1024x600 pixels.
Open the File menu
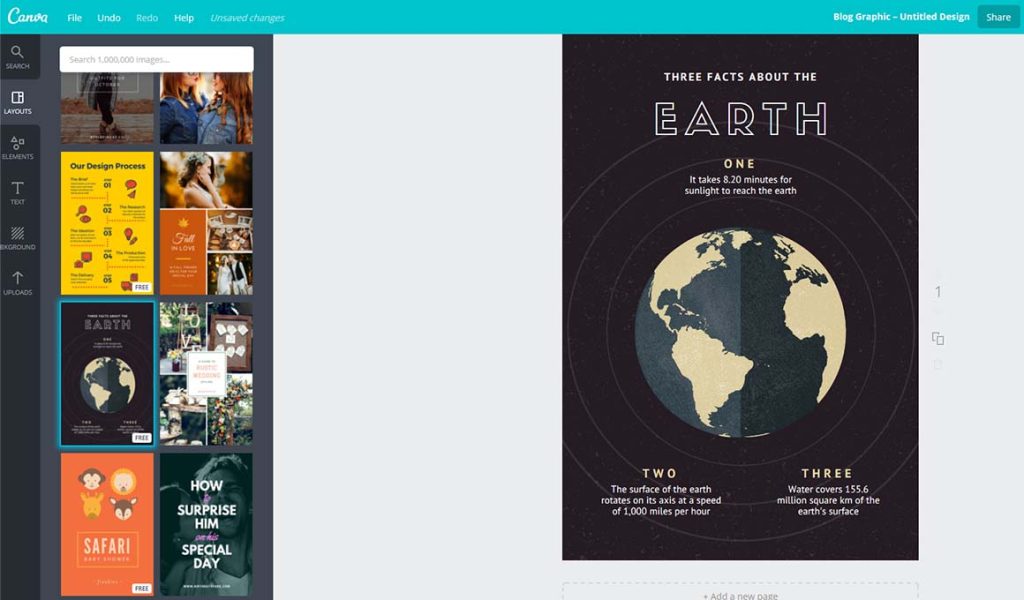pos(74,18)
